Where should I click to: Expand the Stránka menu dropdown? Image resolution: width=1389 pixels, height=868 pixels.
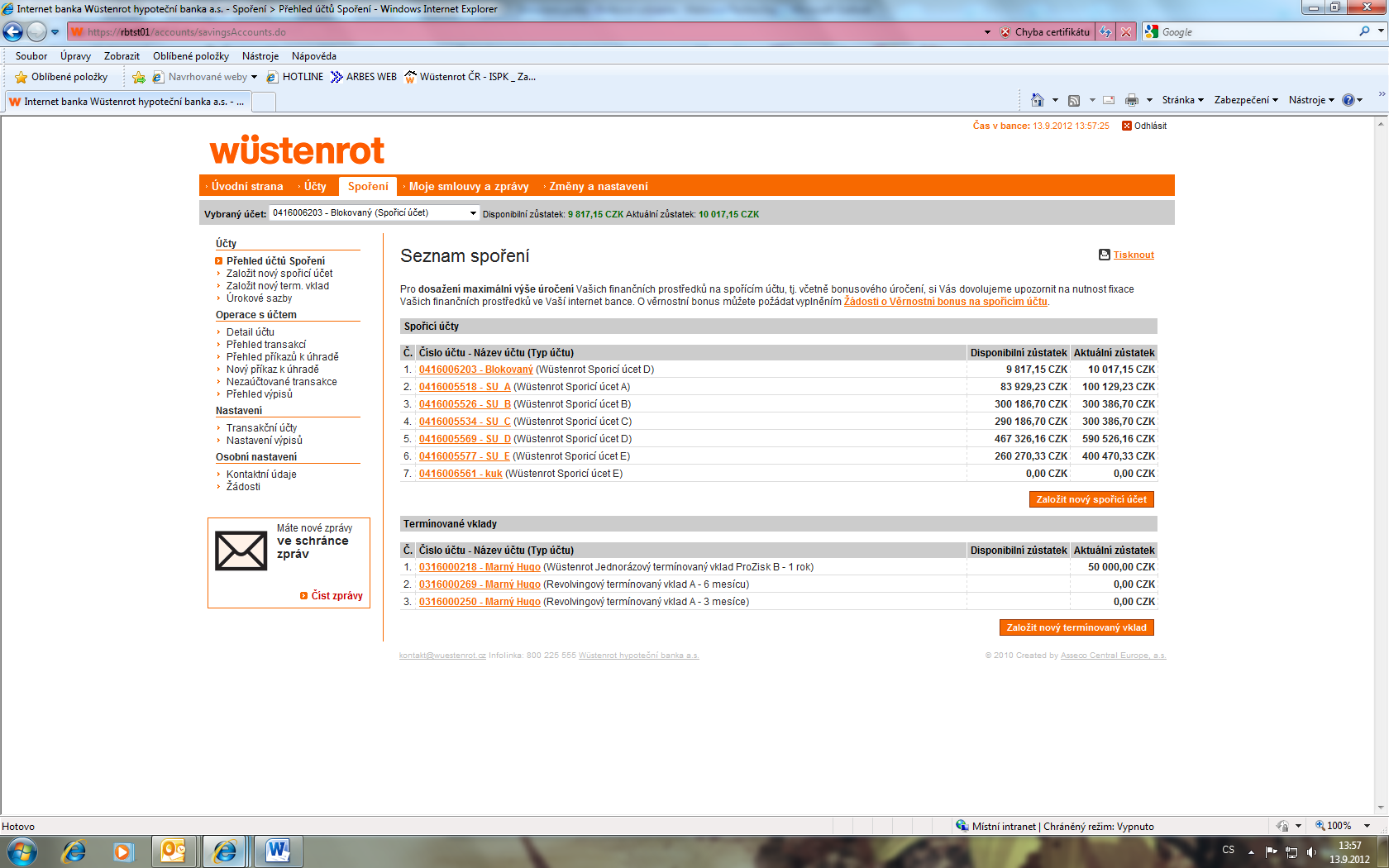[x=1182, y=100]
